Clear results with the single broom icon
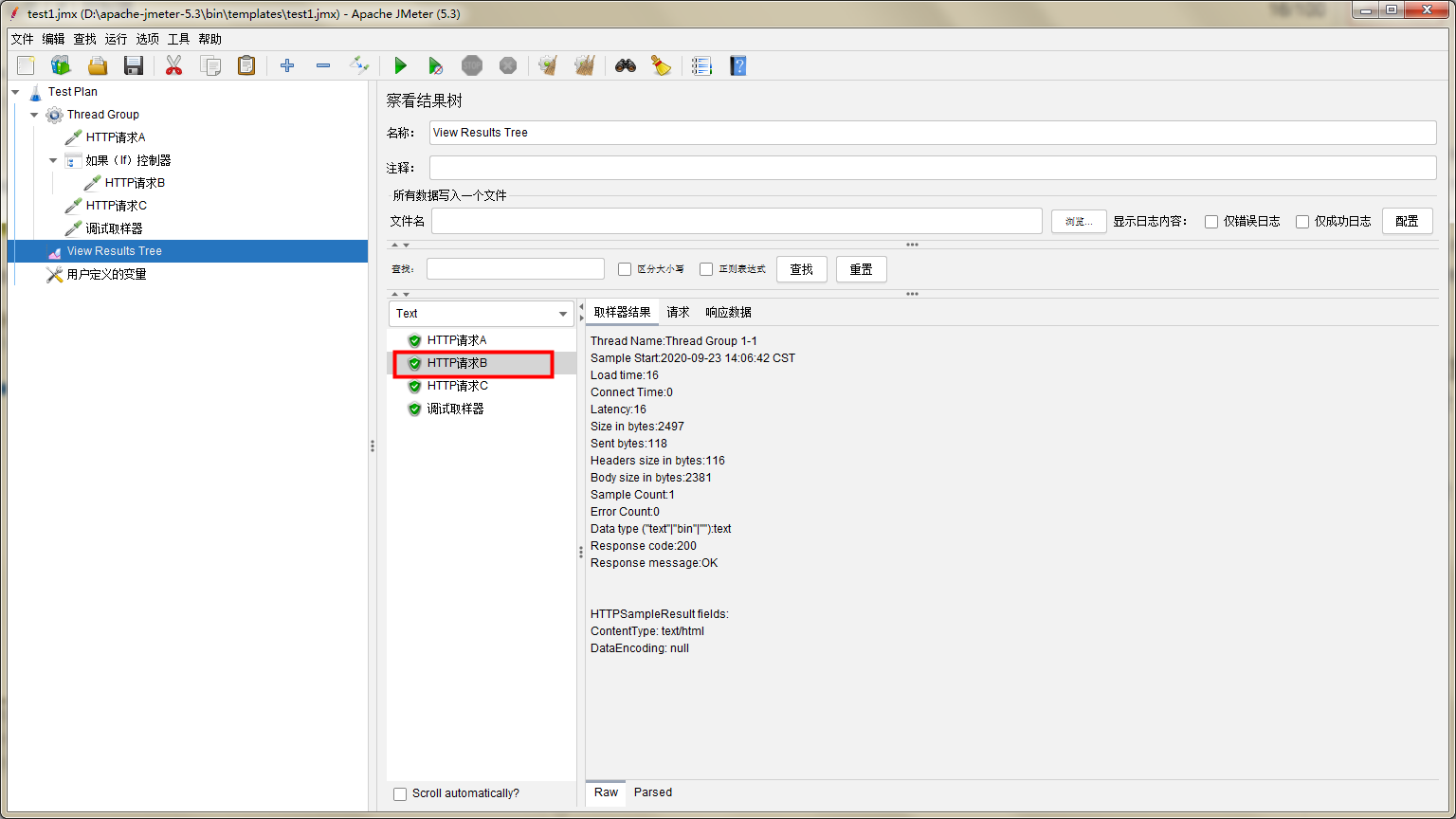The image size is (1456, 819). (x=547, y=65)
